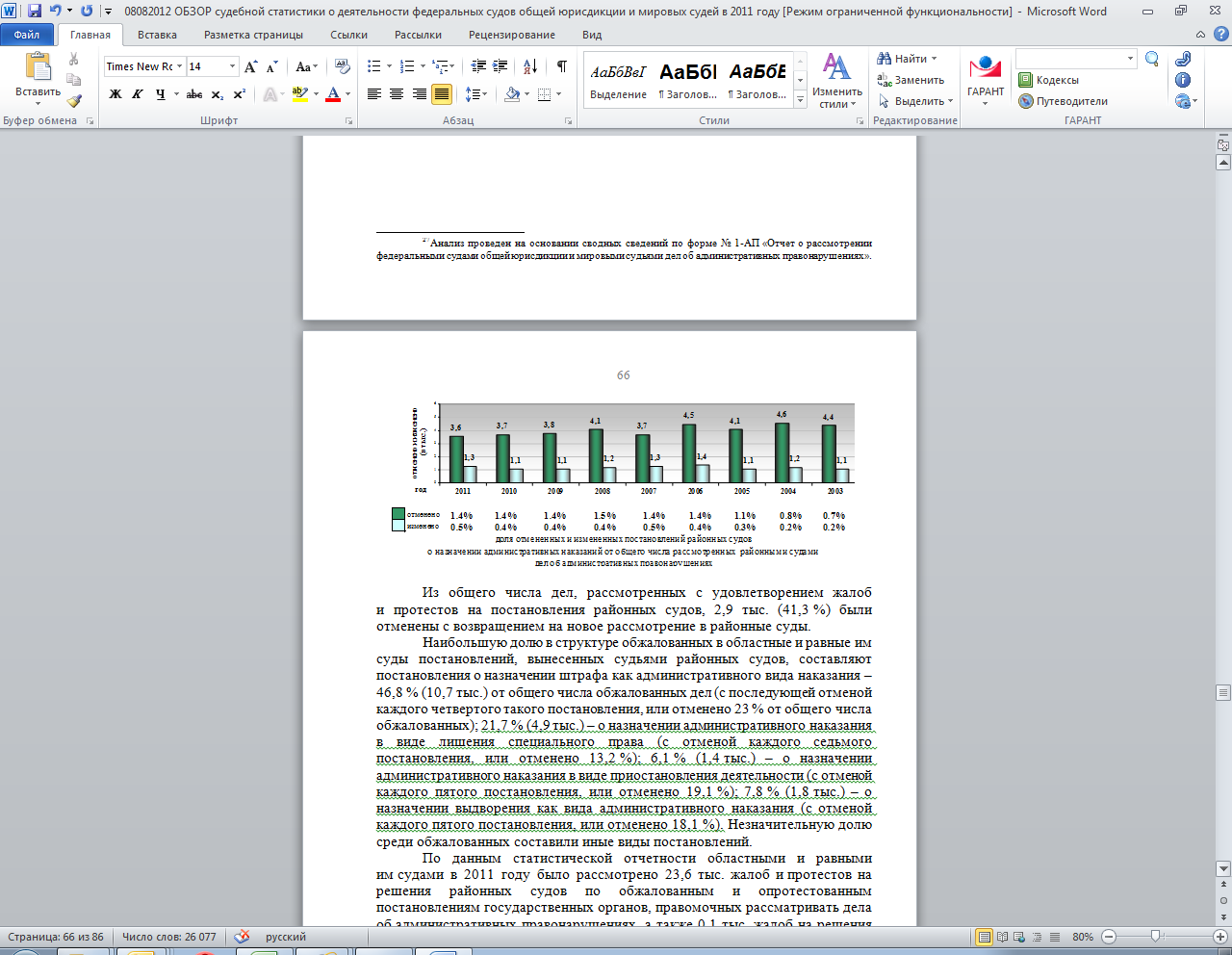Increase paragraph indent
The width and height of the screenshot is (1232, 955).
[500, 66]
